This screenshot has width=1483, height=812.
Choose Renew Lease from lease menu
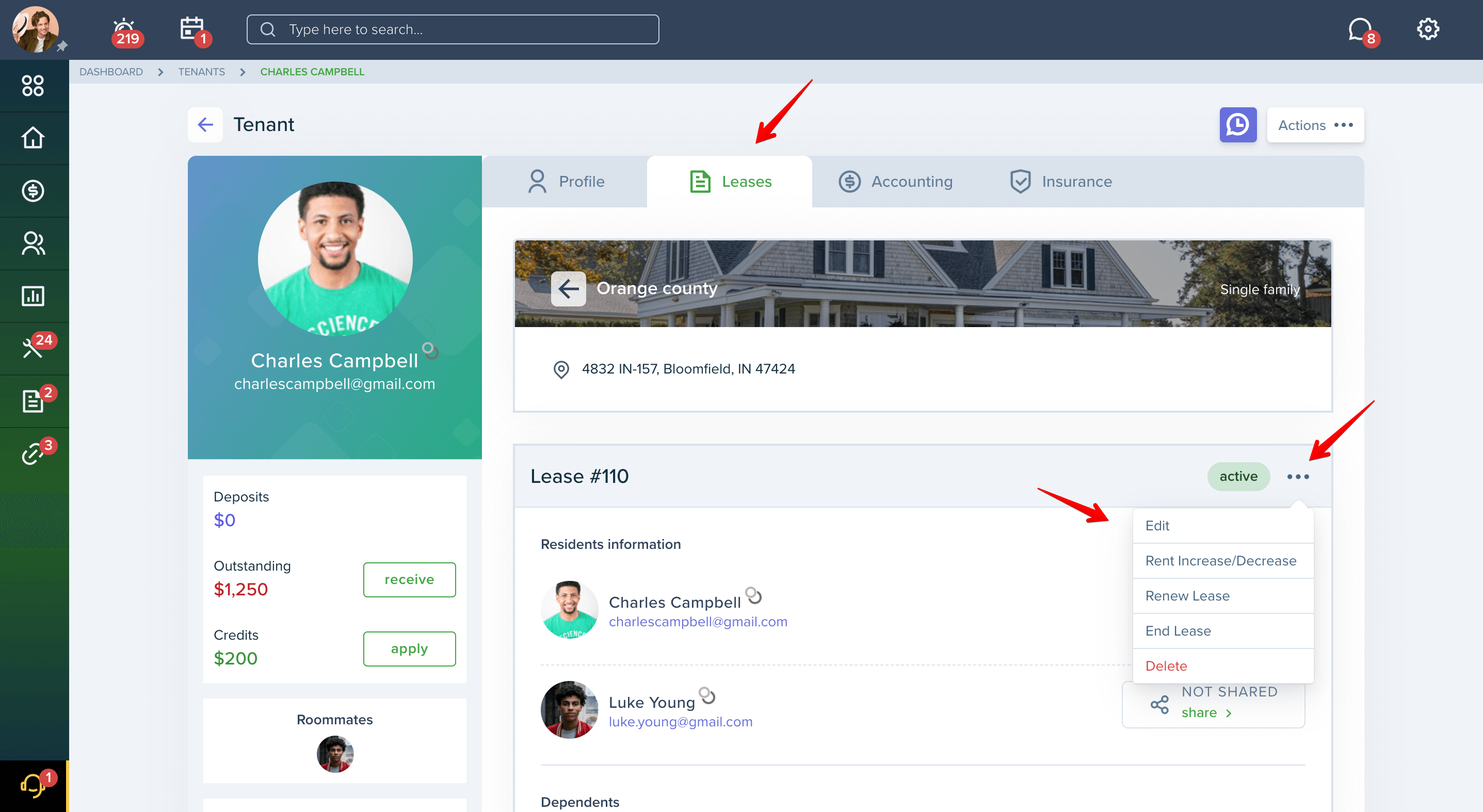1223,596
